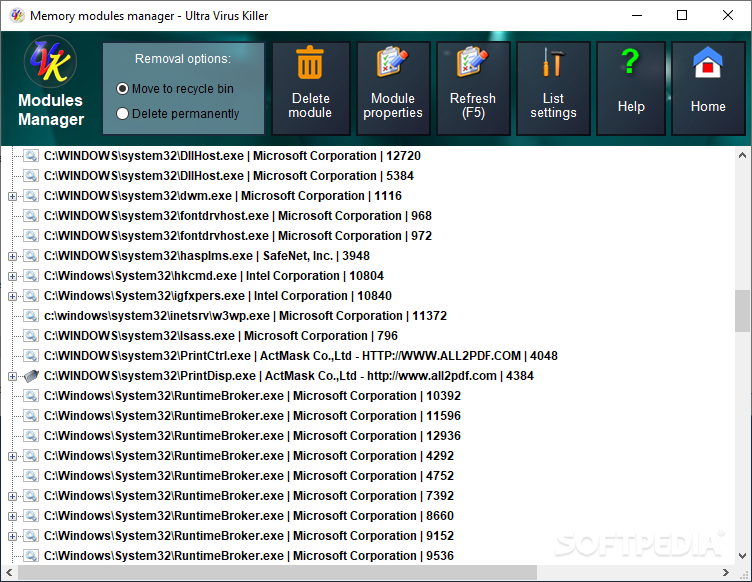Screen dimensions: 752x582
Task: Click the List settings button label
Action: click(553, 105)
